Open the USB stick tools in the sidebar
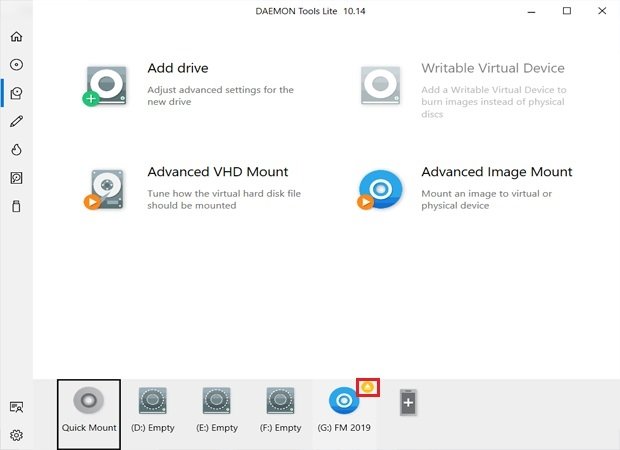Viewport: 620px width, 450px height. click(16, 206)
